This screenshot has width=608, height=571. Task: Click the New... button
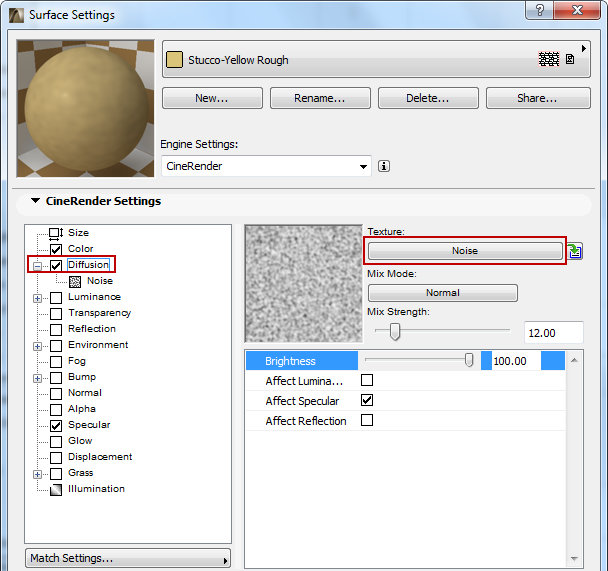(212, 98)
